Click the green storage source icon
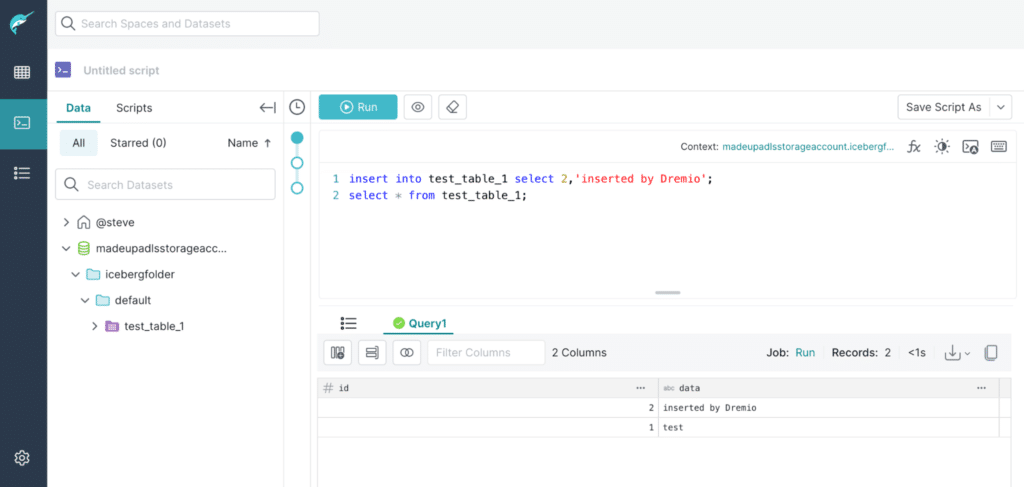The image size is (1024, 487). pyautogui.click(x=84, y=248)
